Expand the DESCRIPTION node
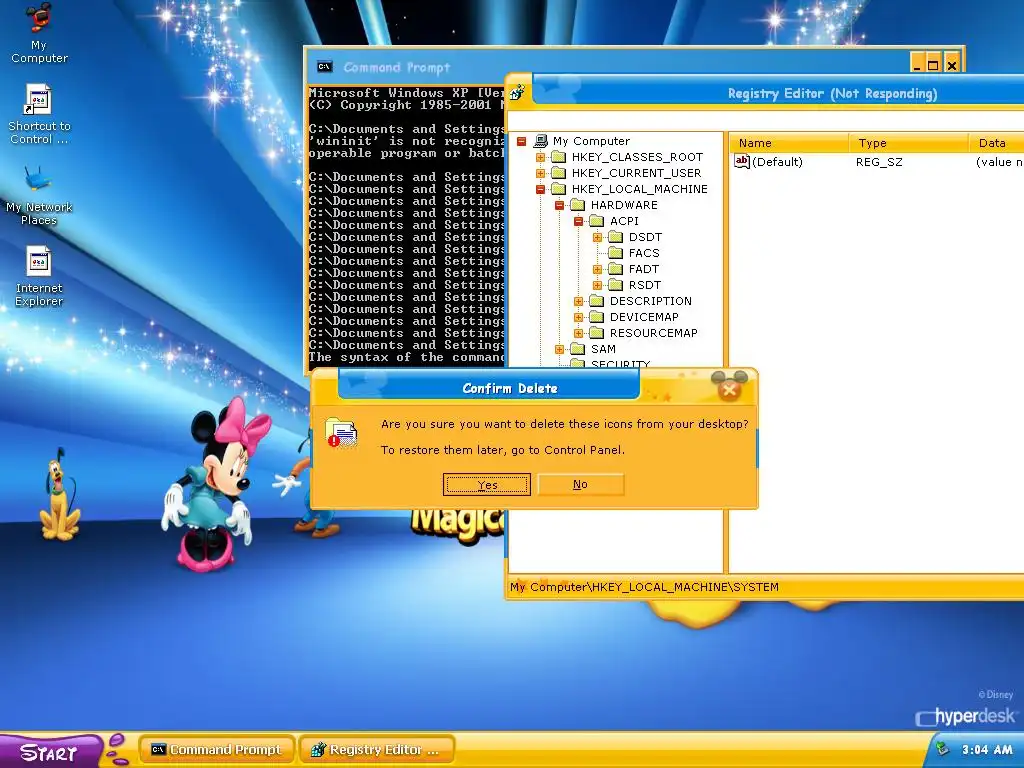This screenshot has width=1024, height=768. 578,301
